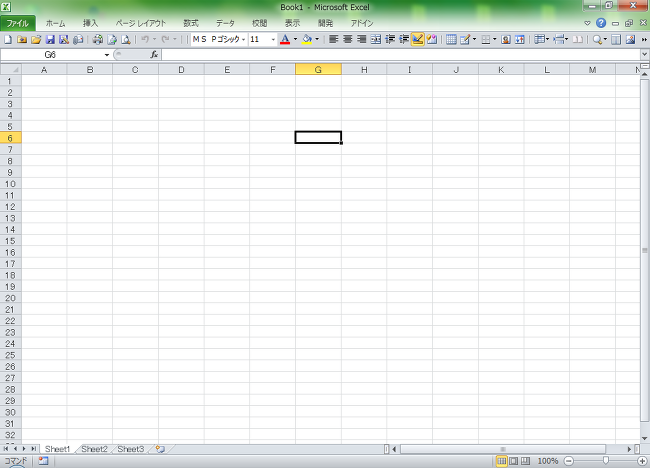Click the sort arrows icon

519,39
